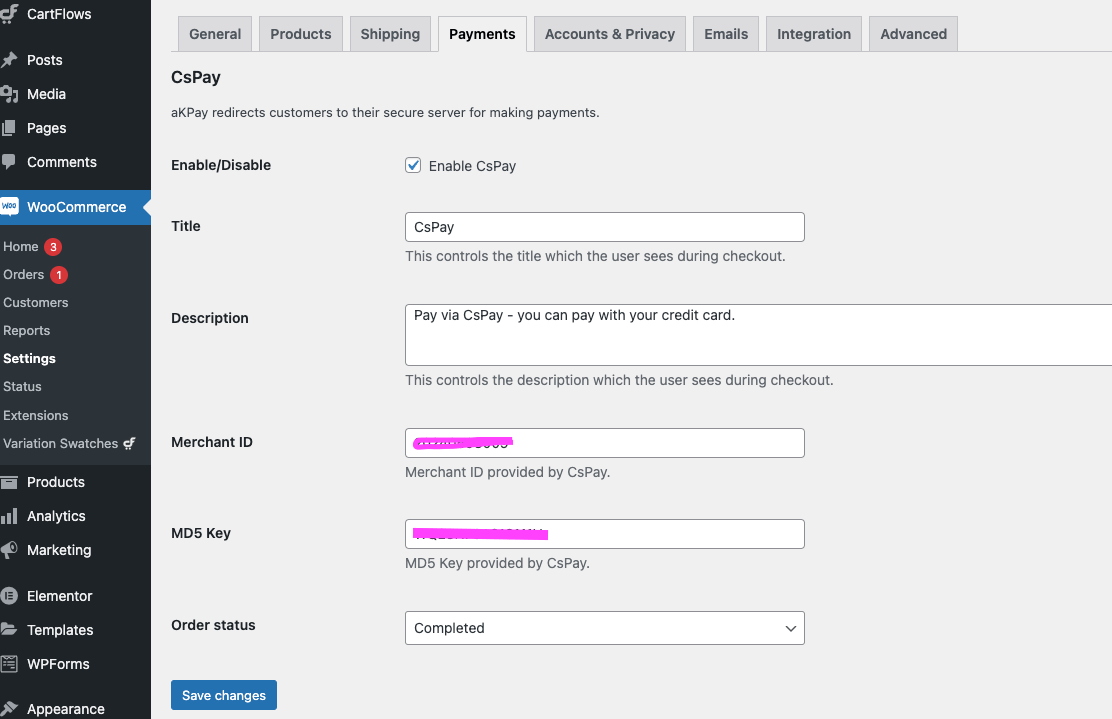Click the Analytics bar chart icon
Image resolution: width=1112 pixels, height=719 pixels.
(9, 516)
